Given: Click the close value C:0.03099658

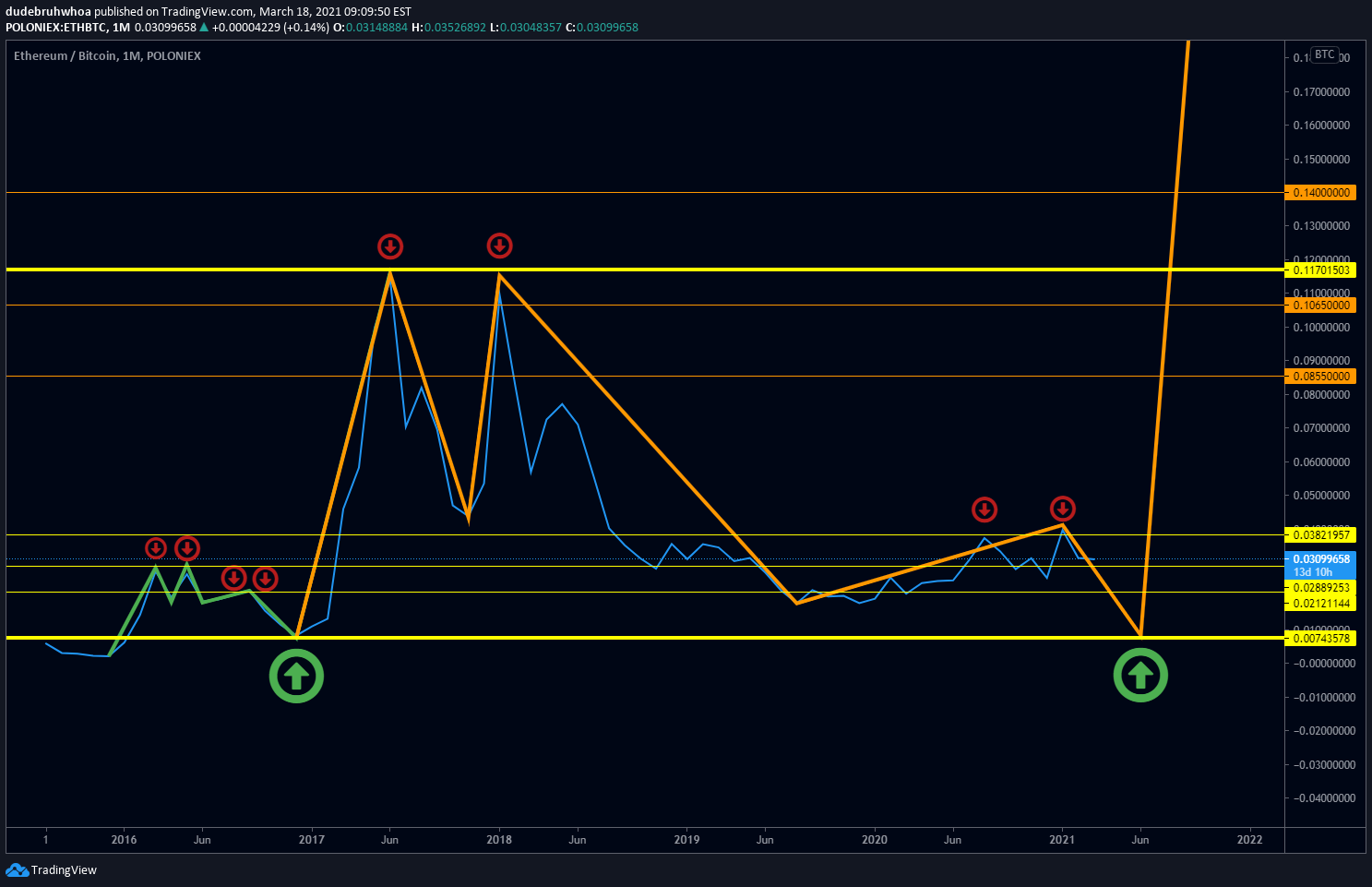Looking at the screenshot, I should [602, 27].
